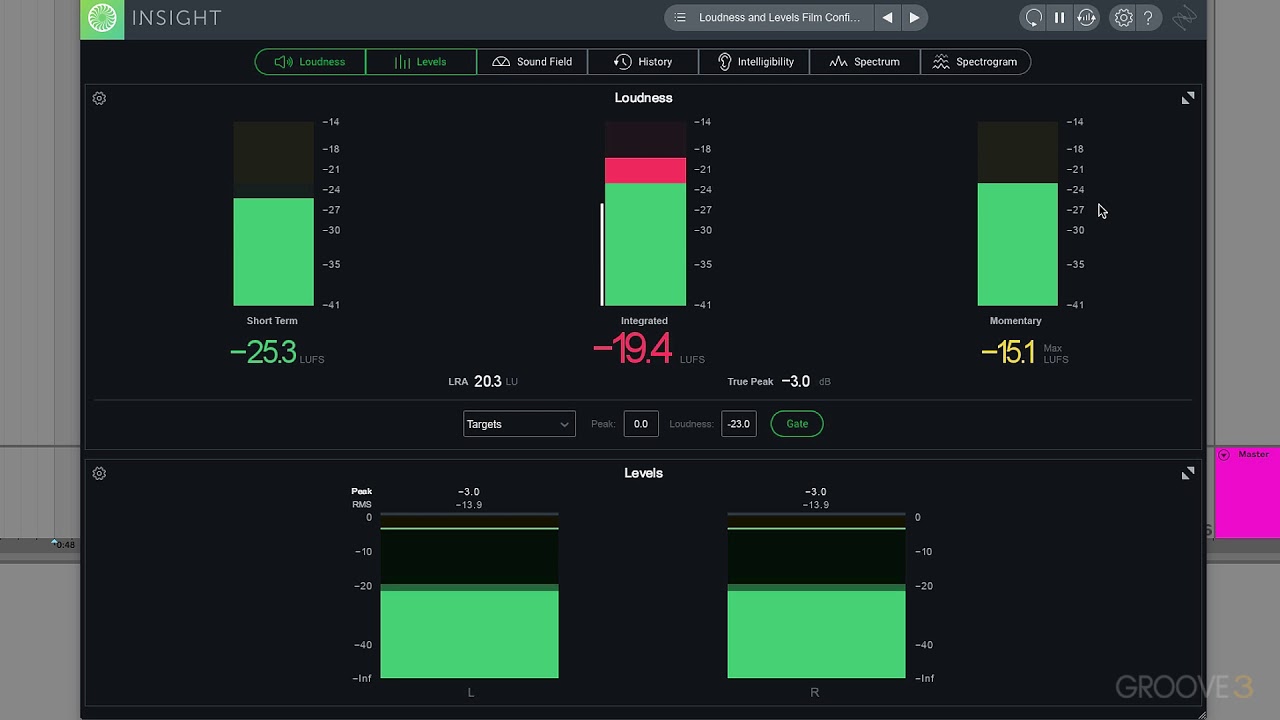Click the -19.4 Integrated readout
The image size is (1280, 720).
pyautogui.click(x=632, y=349)
